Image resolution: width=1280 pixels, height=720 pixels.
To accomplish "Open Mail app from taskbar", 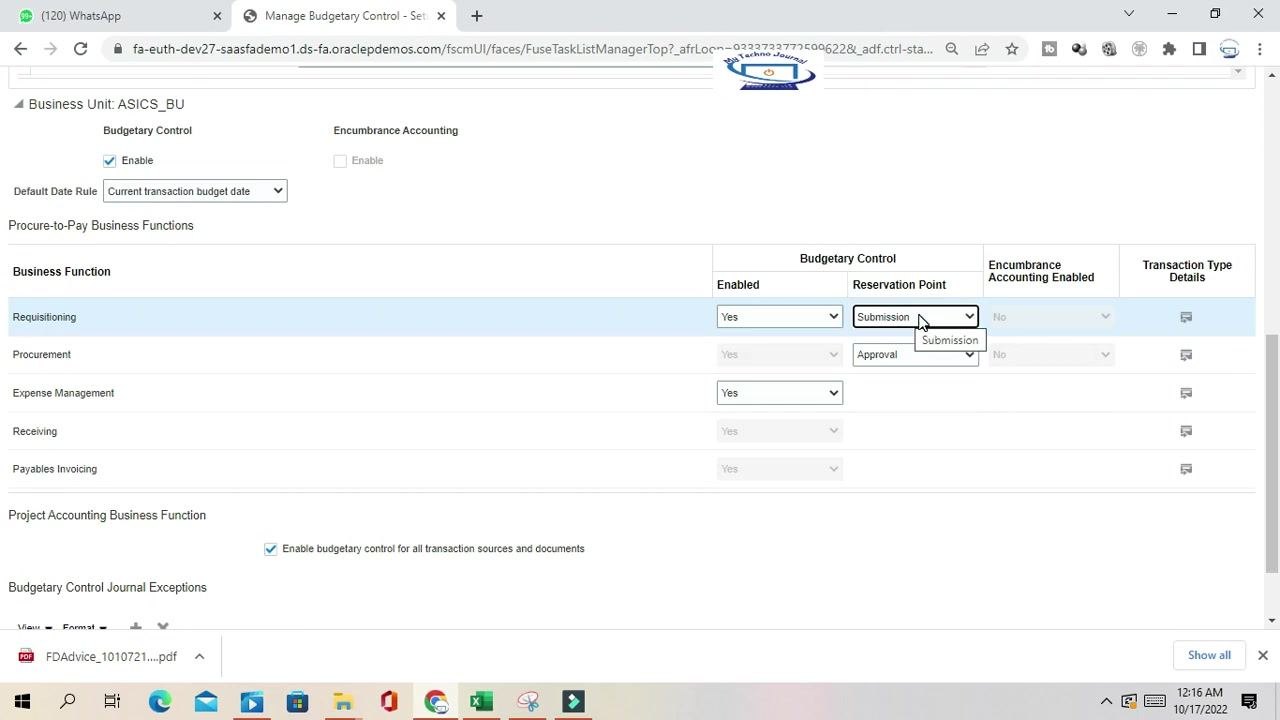I will click(x=206, y=701).
